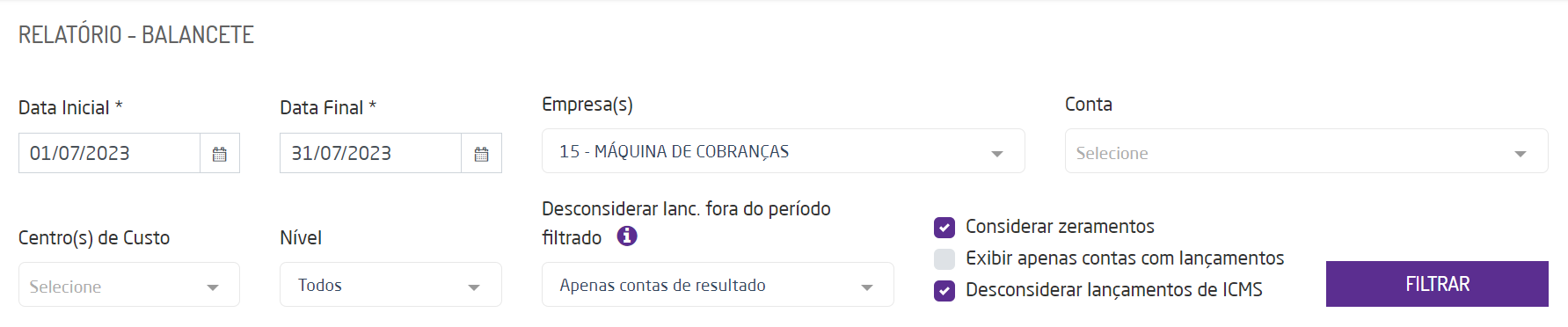Open the Data Inicial calendar picker
Image resolution: width=1568 pixels, height=327 pixels.
click(220, 154)
